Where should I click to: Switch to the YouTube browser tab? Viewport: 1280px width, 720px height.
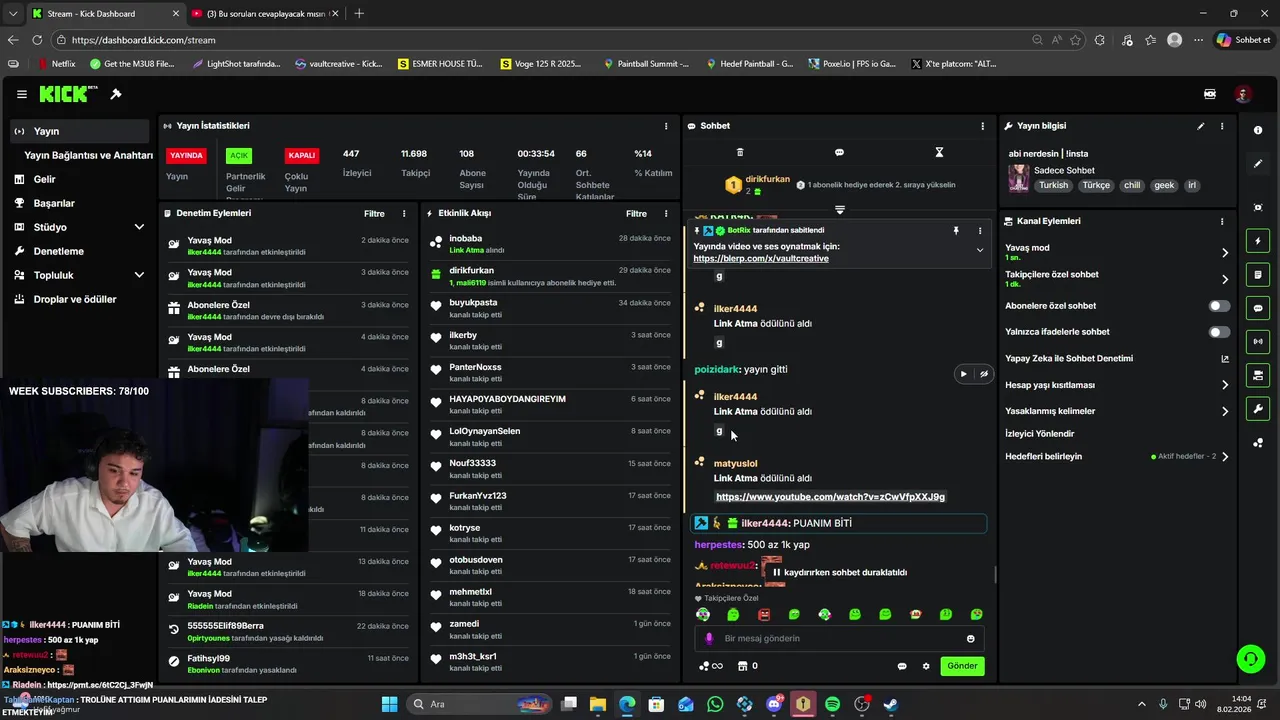tap(263, 14)
